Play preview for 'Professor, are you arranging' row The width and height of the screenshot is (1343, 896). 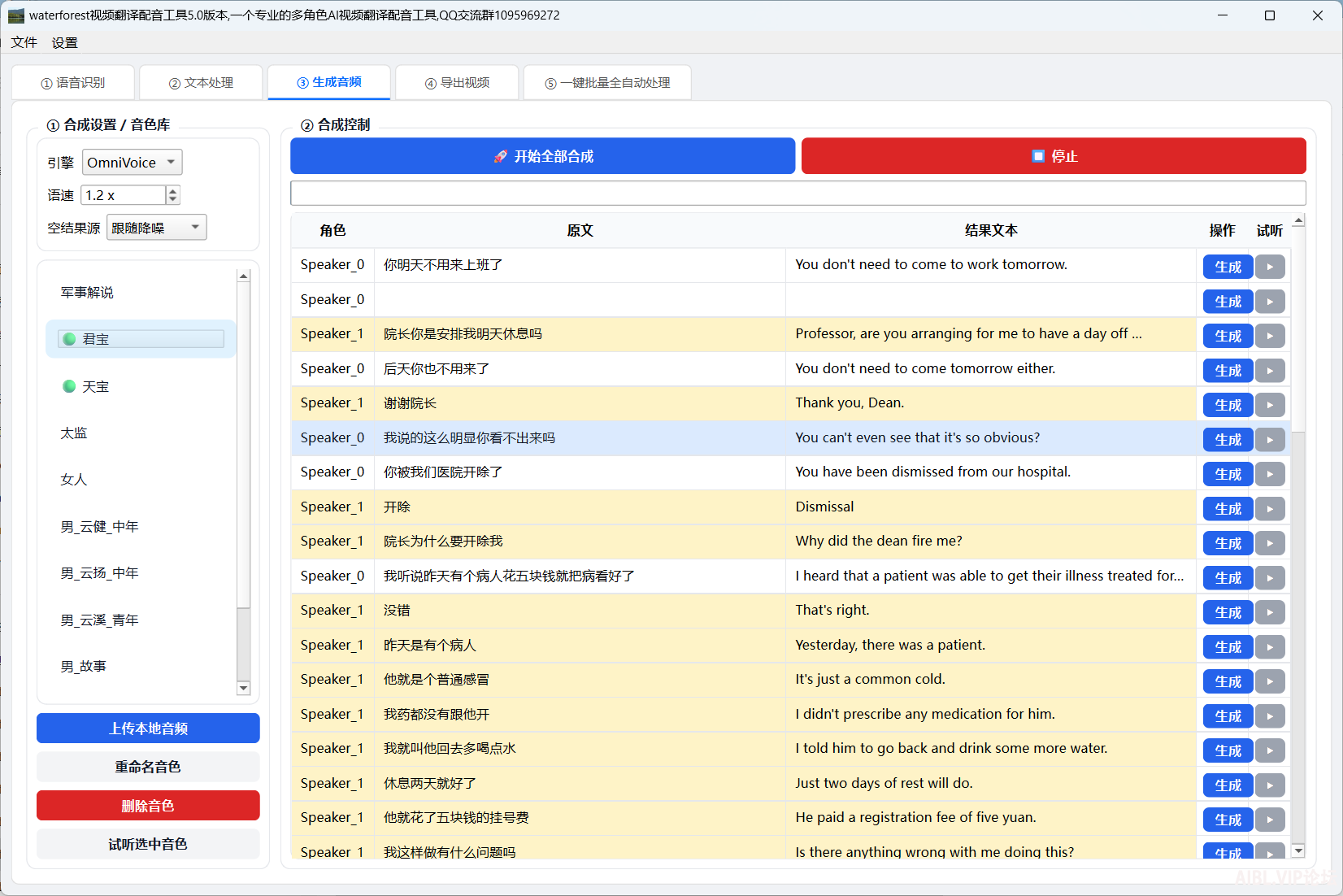1269,336
